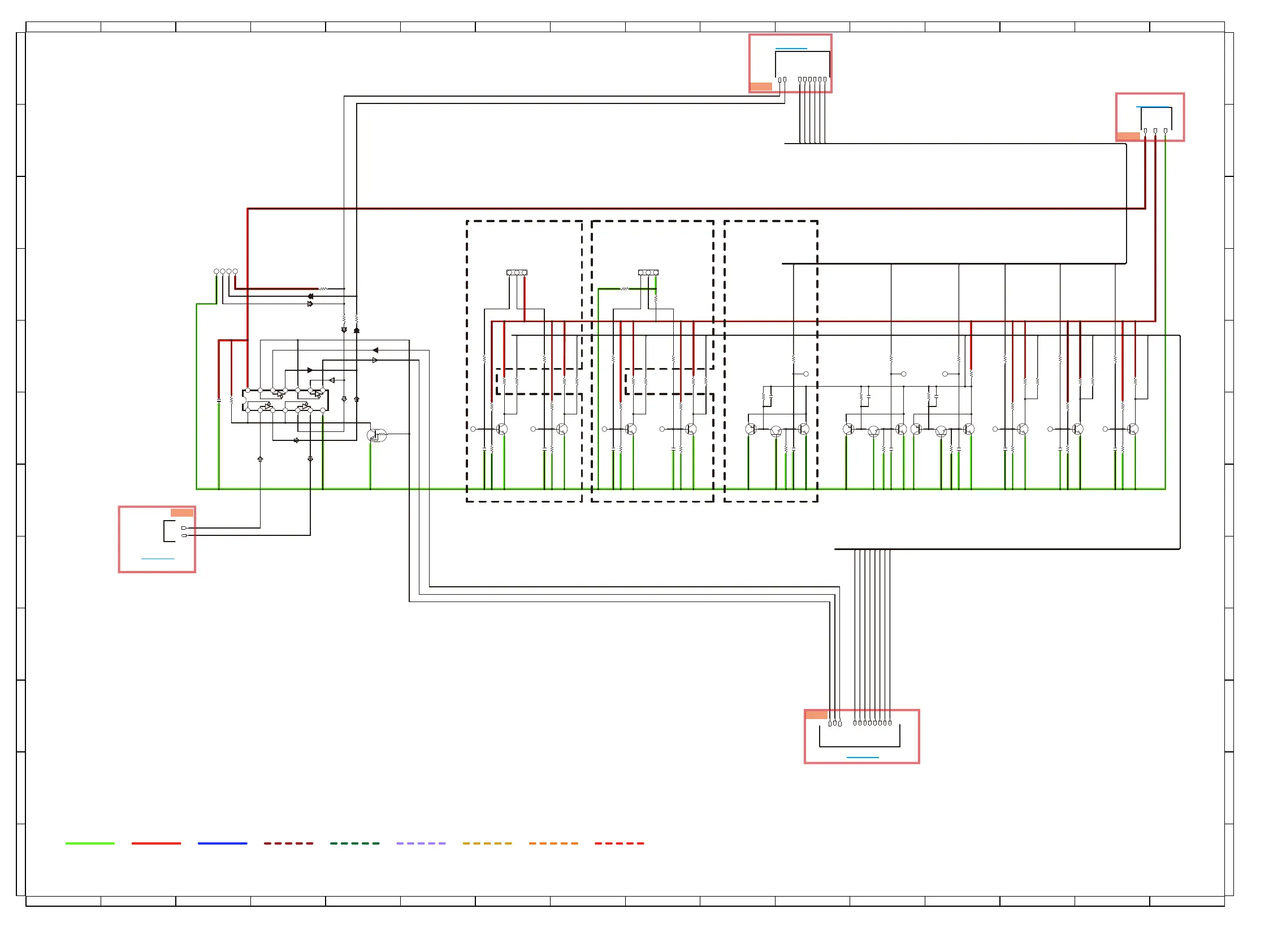Select the dashed gold legend line
Screen dimensions: 1282x952
[x=487, y=843]
